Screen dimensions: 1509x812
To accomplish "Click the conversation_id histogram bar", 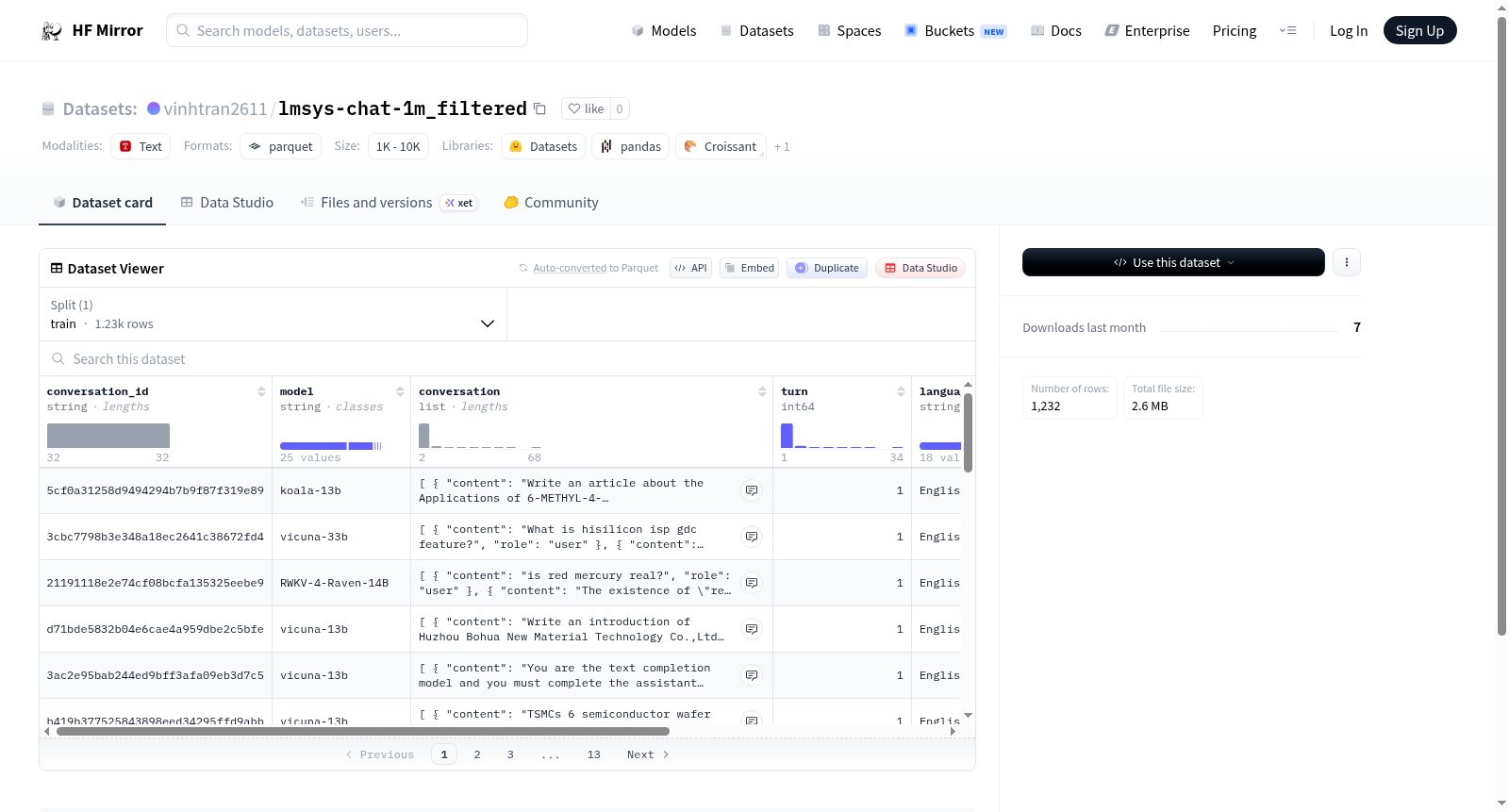I will [x=108, y=436].
